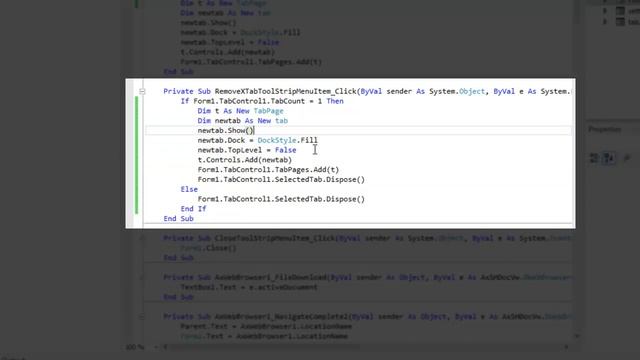Click the 'Form1.Close()' line
The width and height of the screenshot is (640, 360).
tap(209, 248)
